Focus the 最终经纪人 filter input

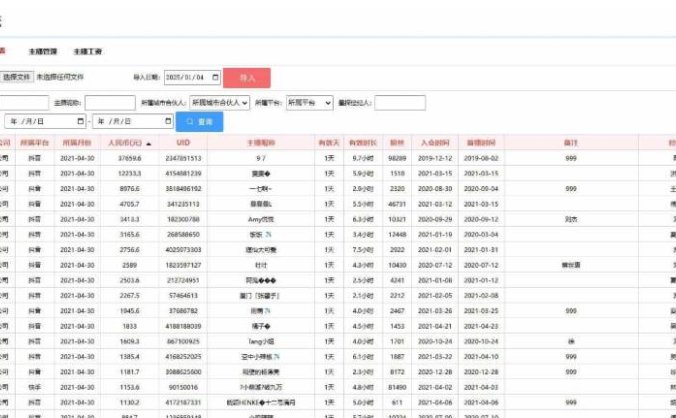[400, 103]
